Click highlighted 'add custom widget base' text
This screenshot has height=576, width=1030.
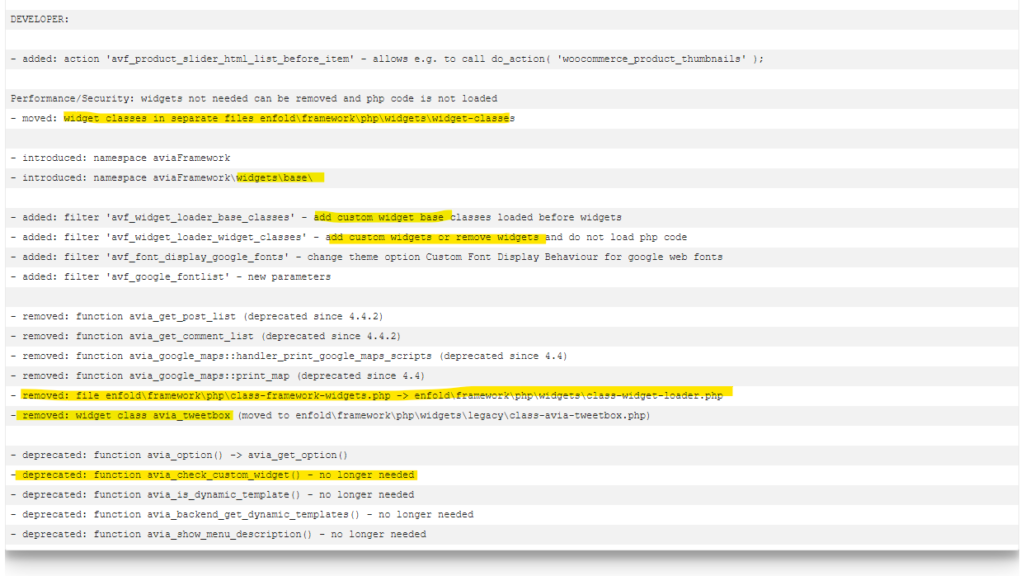coord(381,217)
